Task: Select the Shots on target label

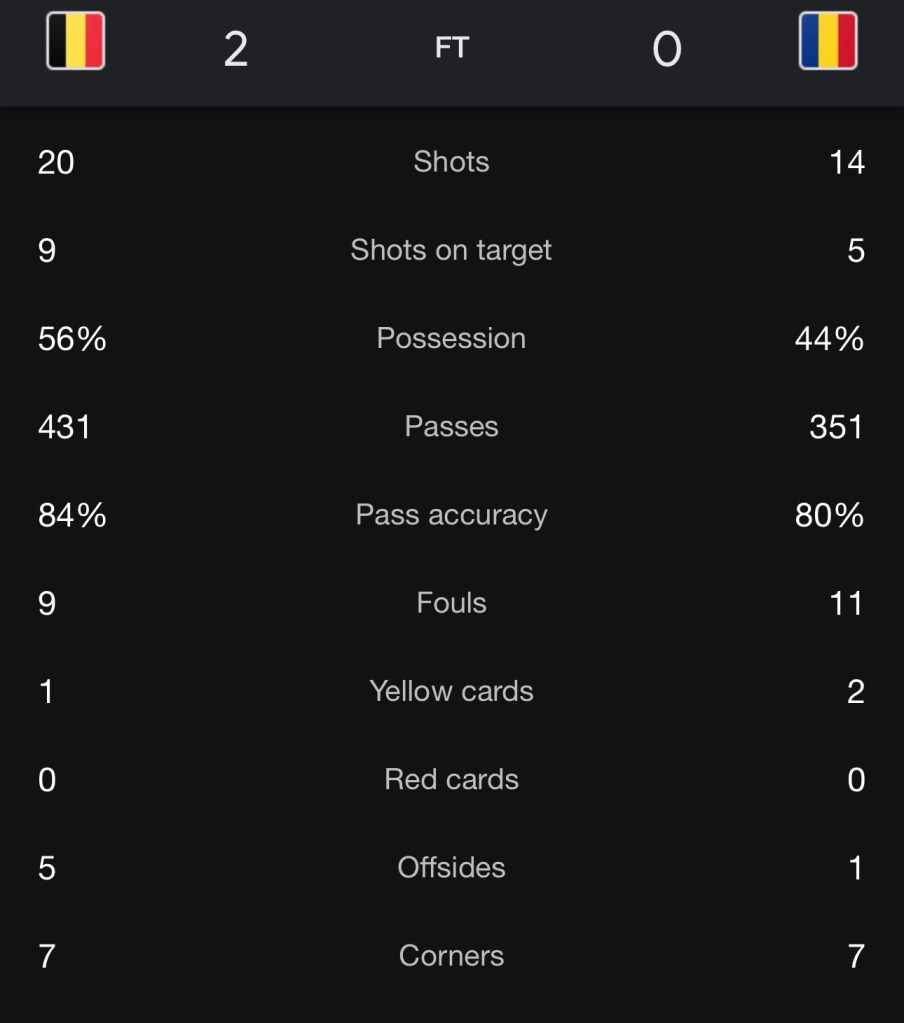Action: click(451, 250)
